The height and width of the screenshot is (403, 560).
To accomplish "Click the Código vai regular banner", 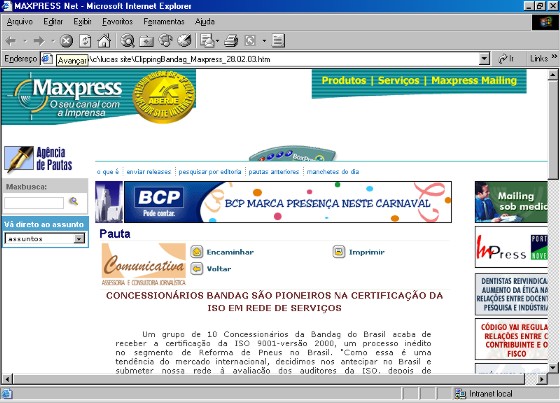I will tap(511, 339).
